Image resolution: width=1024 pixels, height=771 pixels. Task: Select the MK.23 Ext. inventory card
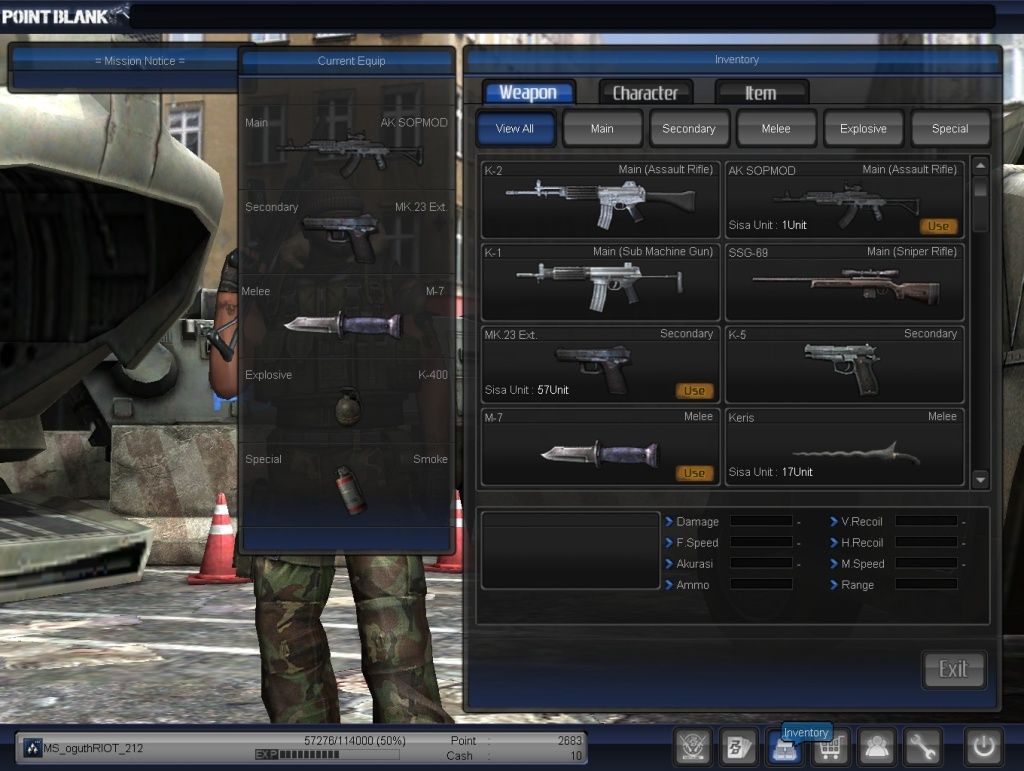[x=600, y=364]
